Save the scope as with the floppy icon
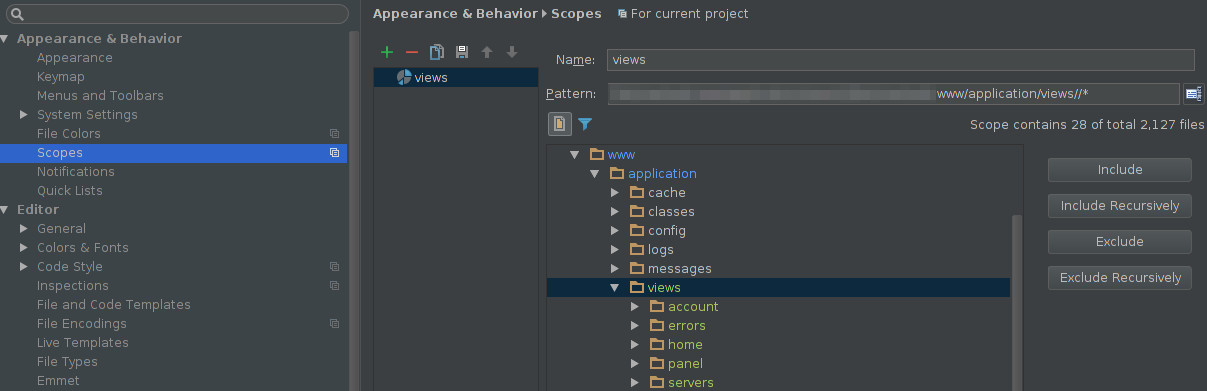 462,52
